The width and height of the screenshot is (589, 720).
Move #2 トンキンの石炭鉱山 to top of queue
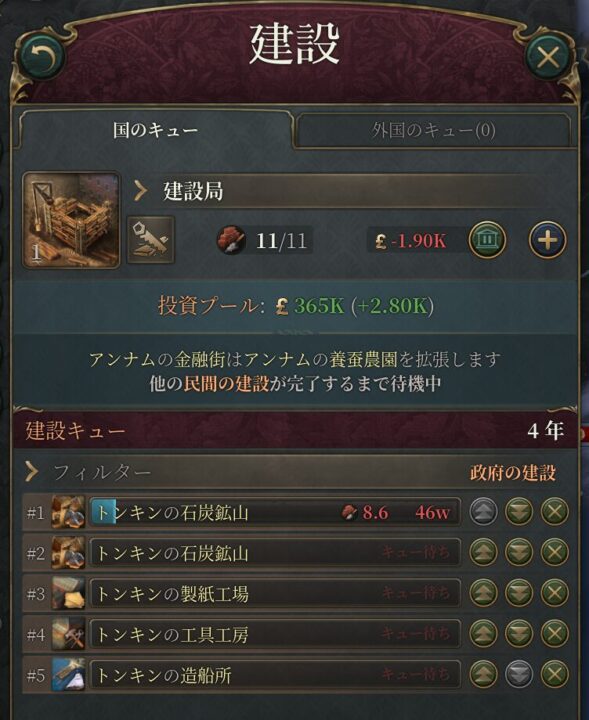(483, 552)
